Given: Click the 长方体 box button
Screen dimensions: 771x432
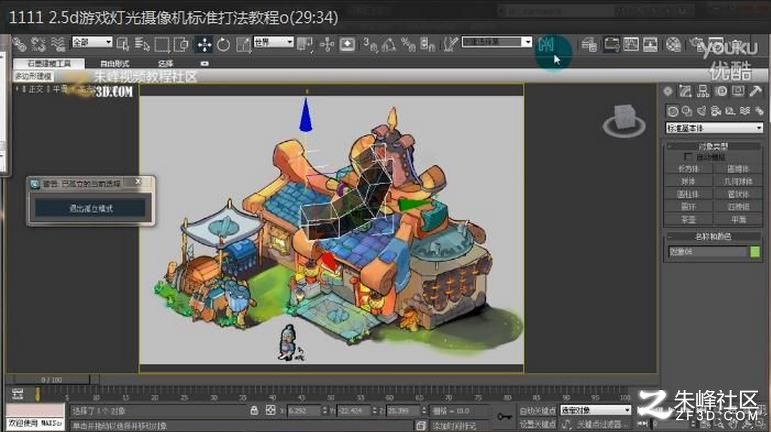Looking at the screenshot, I should tap(688, 169).
